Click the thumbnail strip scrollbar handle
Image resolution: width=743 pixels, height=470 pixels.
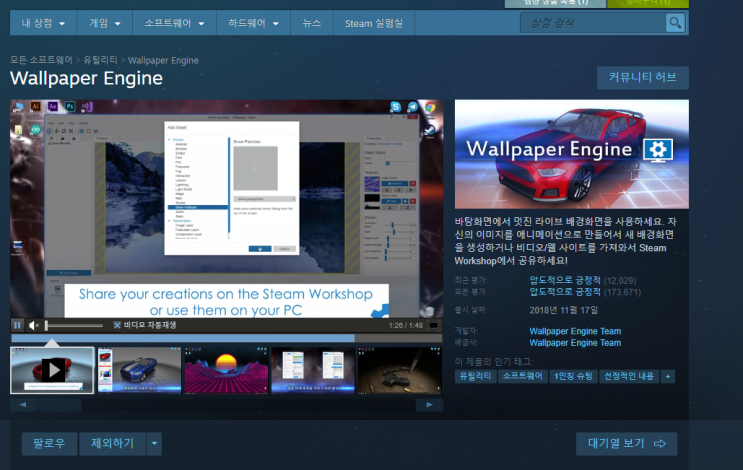point(60,405)
